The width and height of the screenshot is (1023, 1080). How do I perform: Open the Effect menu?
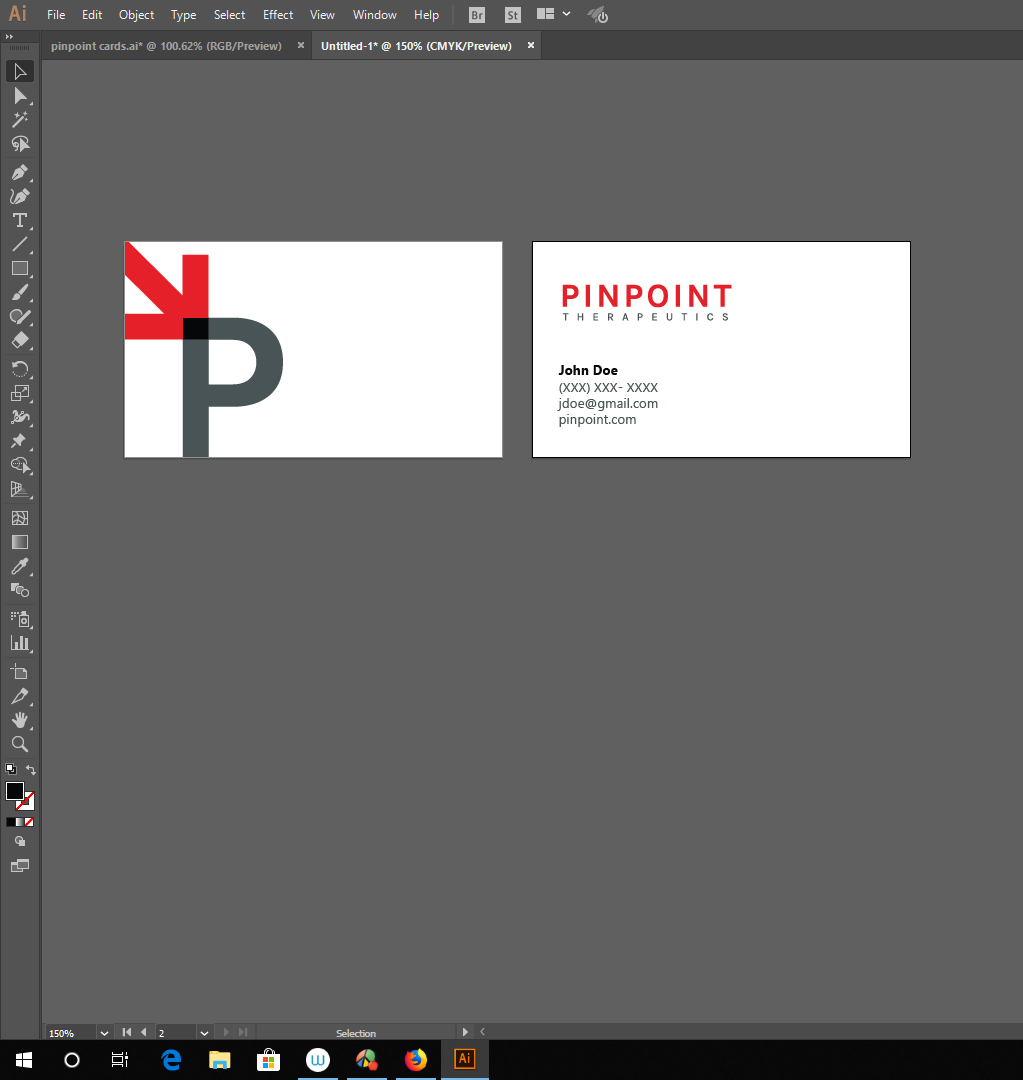pos(278,15)
